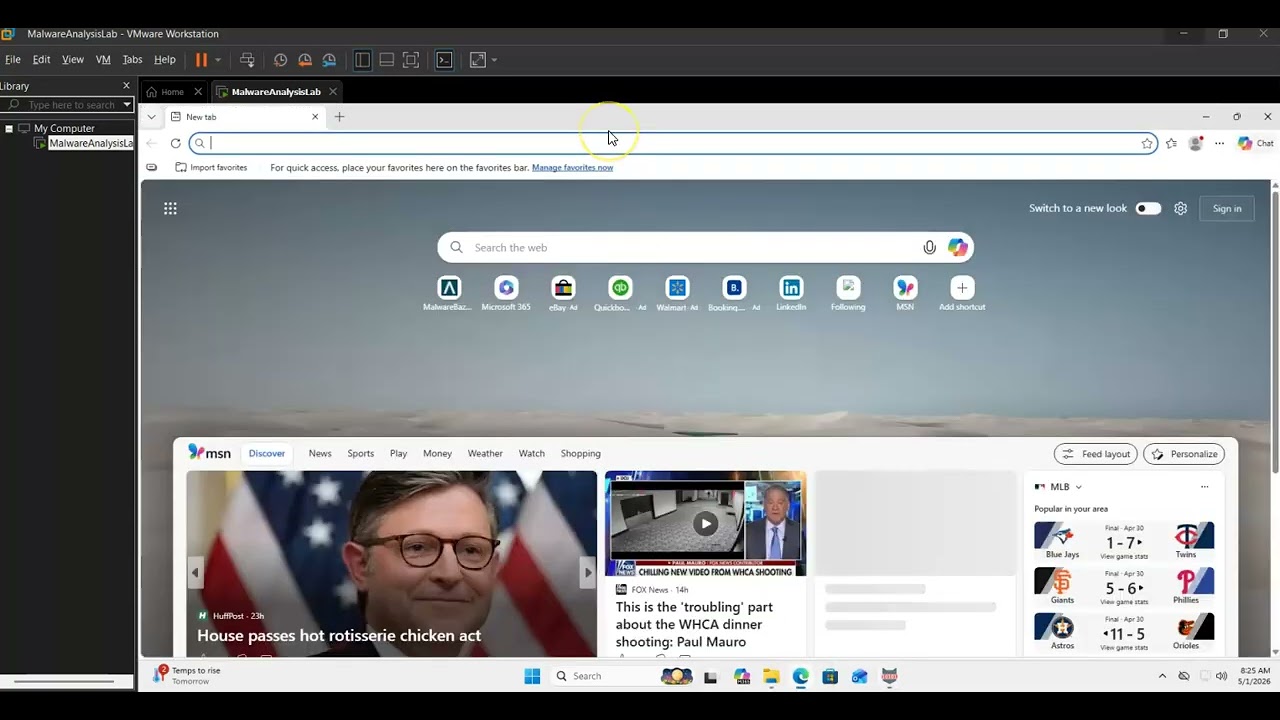Open the Windows Start button
The image size is (1280, 720).
532,676
